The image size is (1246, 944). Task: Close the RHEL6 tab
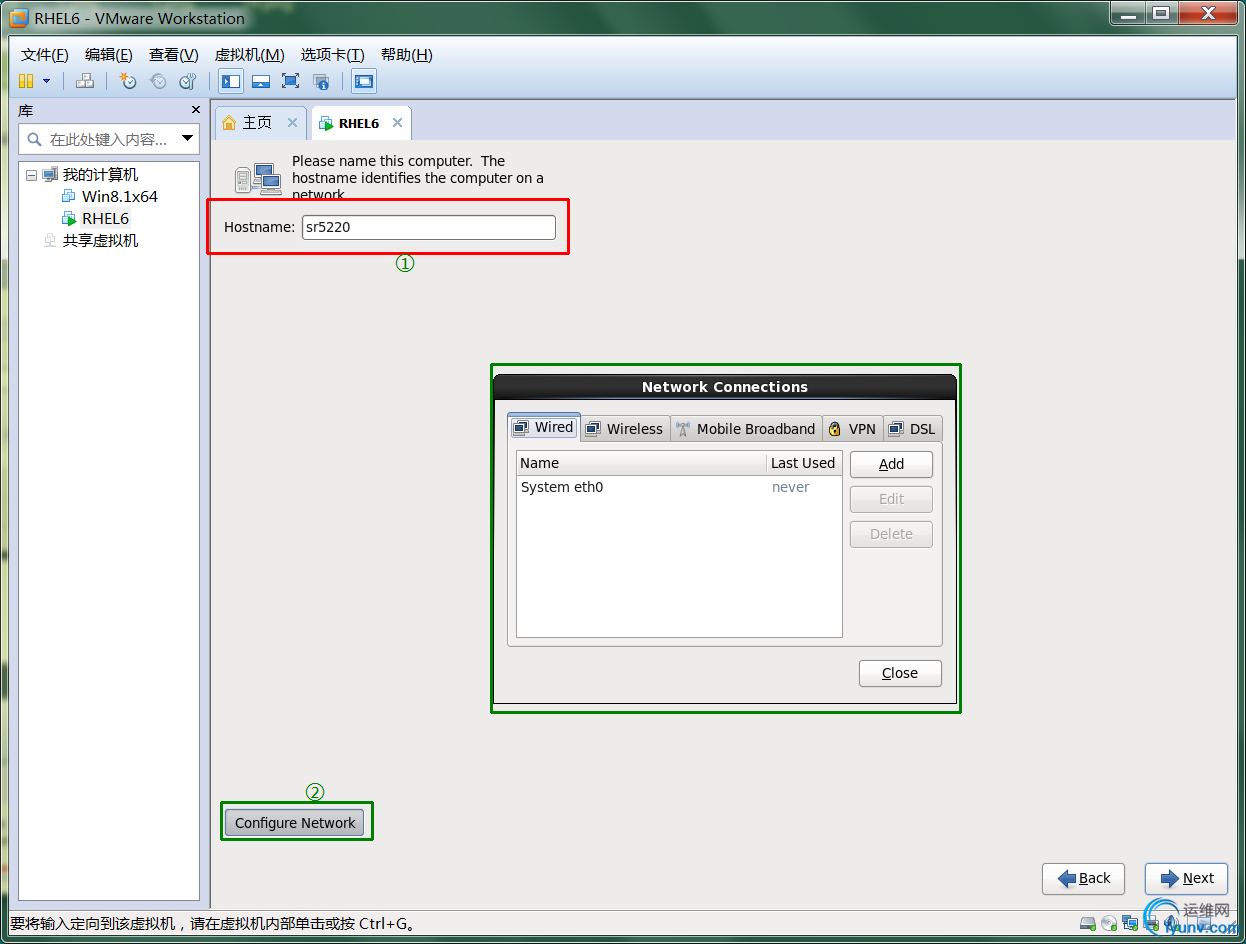point(397,123)
